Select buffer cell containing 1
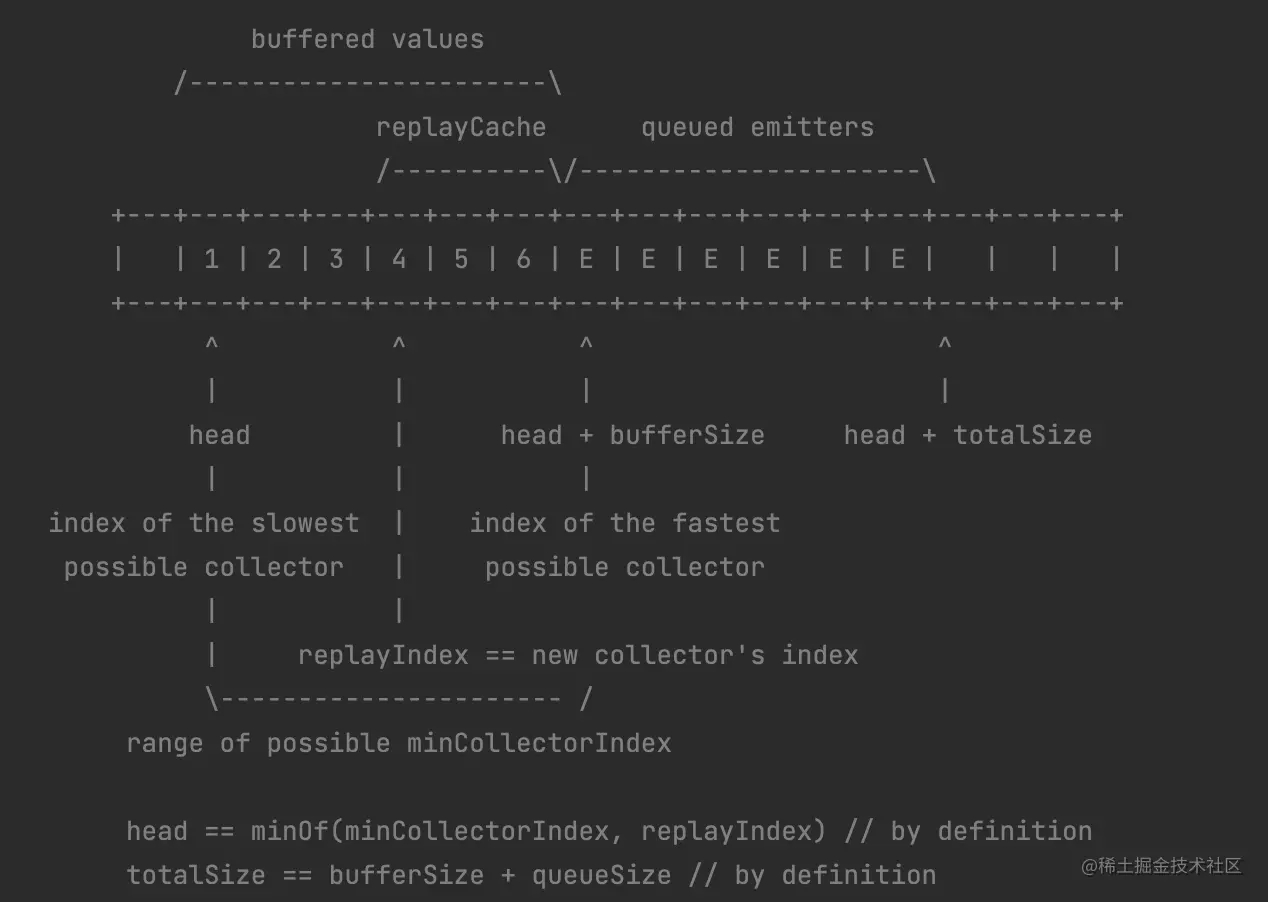Viewport: 1268px width, 902px height. coord(211,260)
